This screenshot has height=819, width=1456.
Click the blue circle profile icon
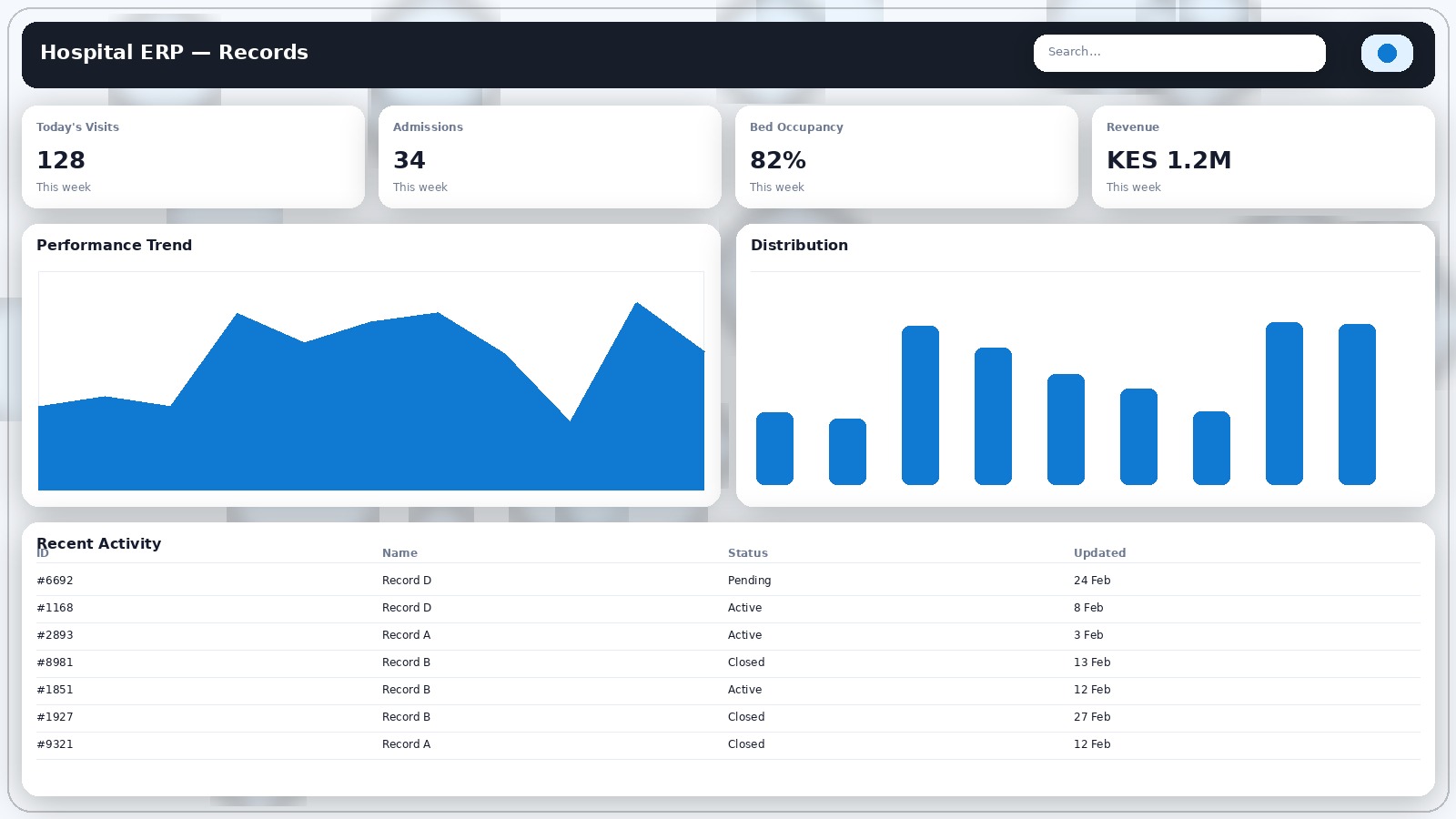(x=1386, y=53)
